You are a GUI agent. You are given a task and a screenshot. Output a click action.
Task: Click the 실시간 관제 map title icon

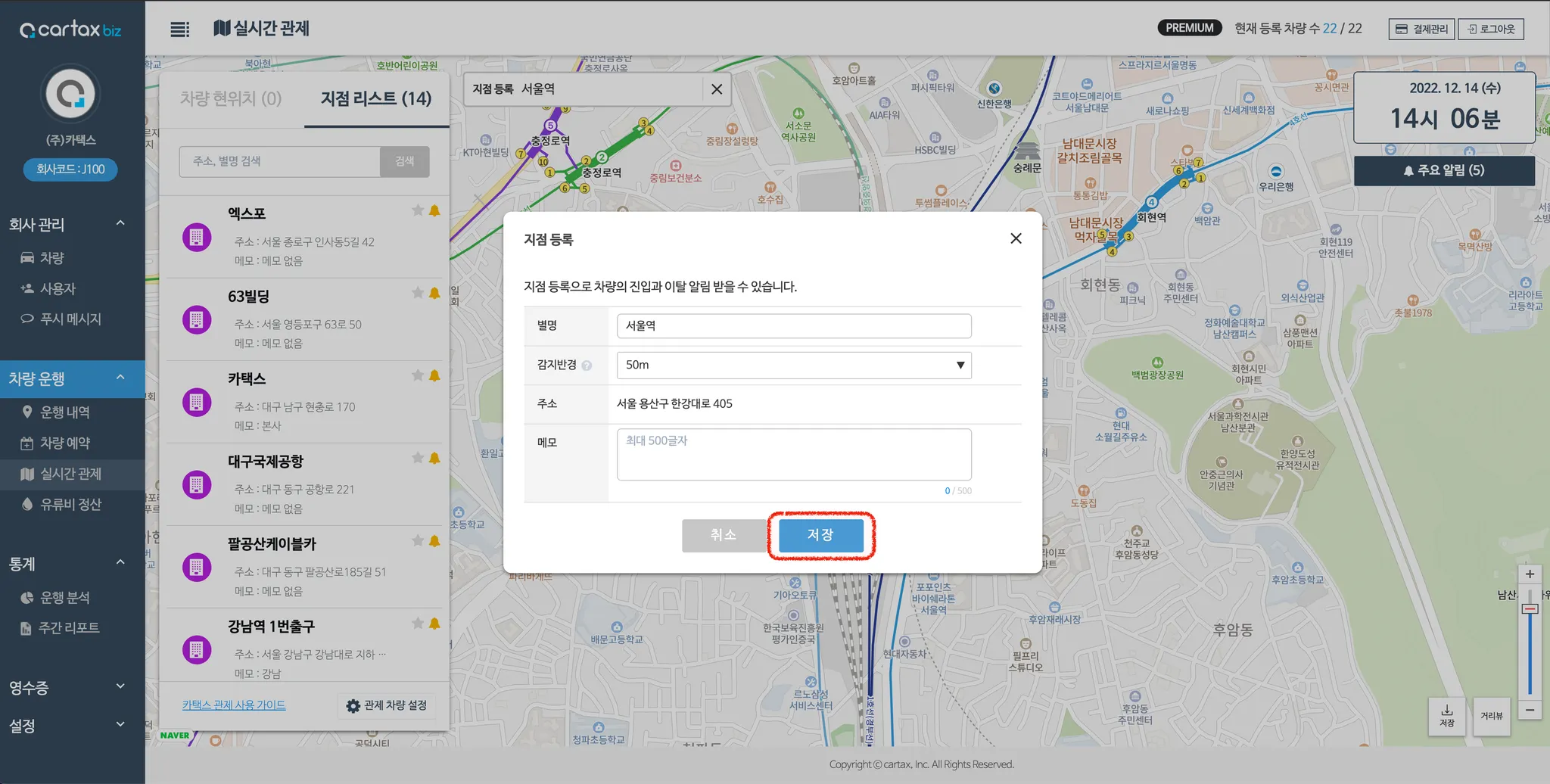tap(221, 29)
